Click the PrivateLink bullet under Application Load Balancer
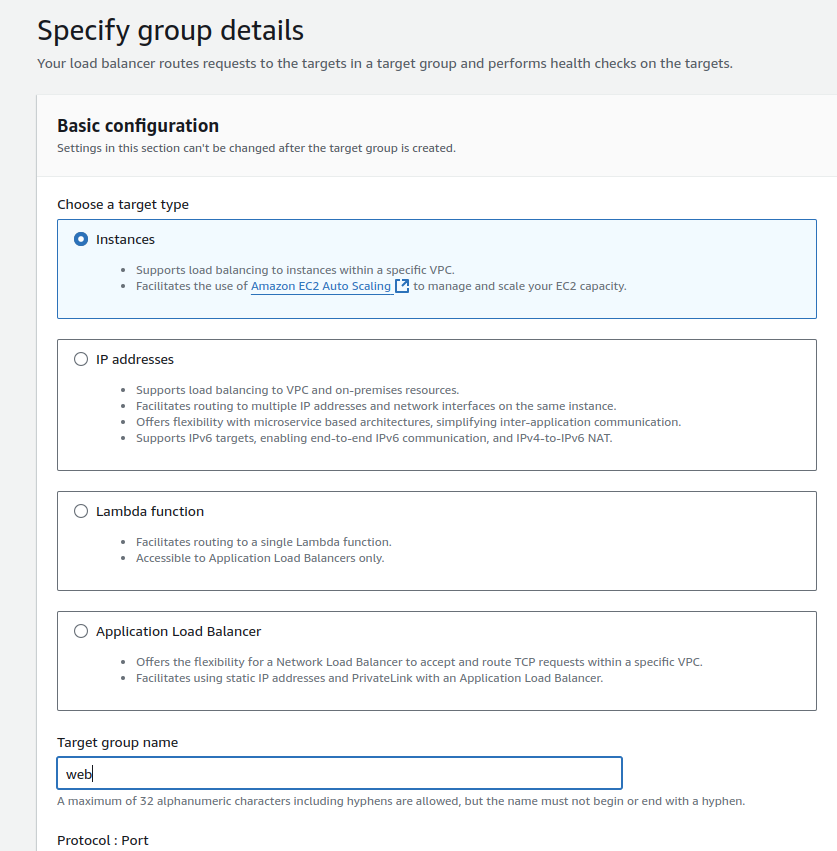Image resolution: width=837 pixels, height=851 pixels. [369, 678]
